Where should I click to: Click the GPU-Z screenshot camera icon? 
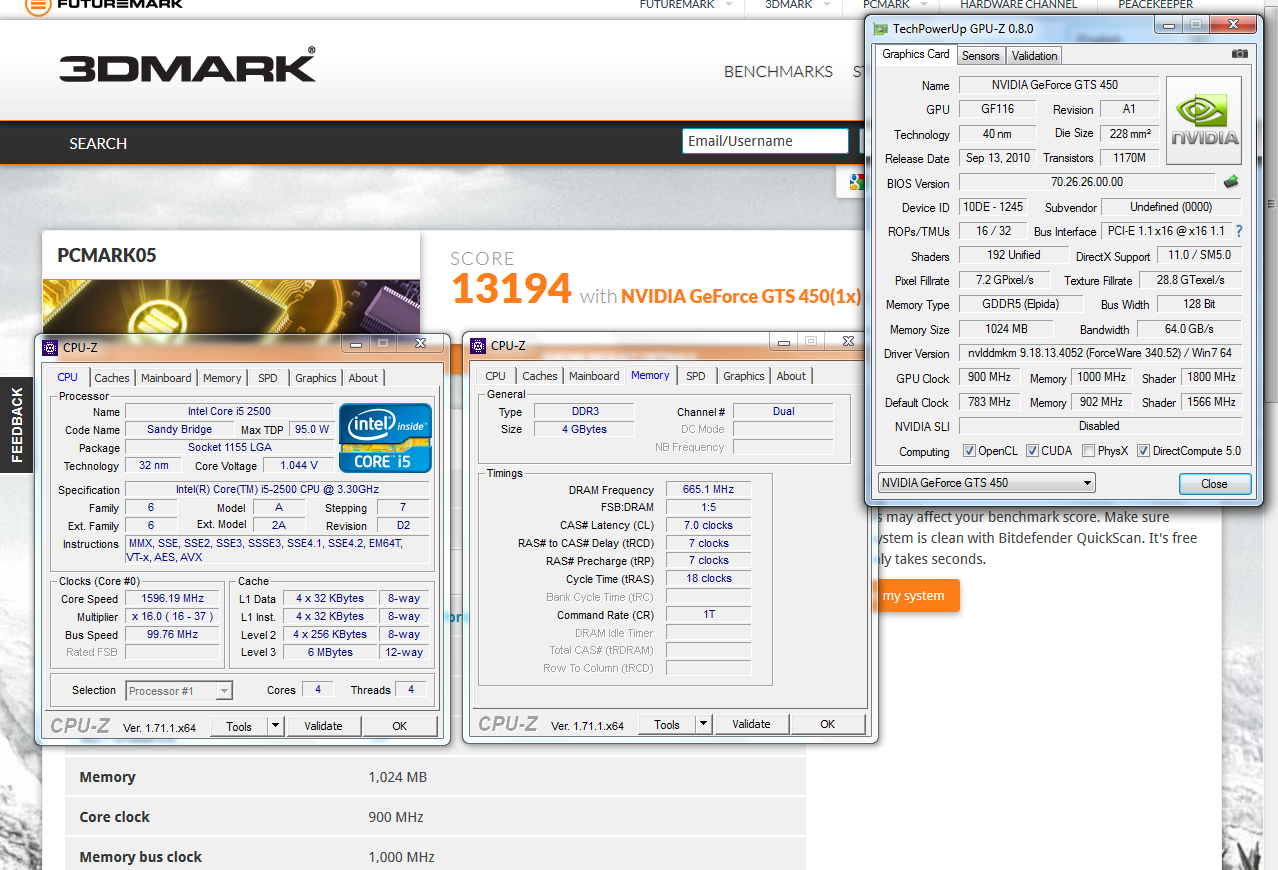coord(1240,54)
